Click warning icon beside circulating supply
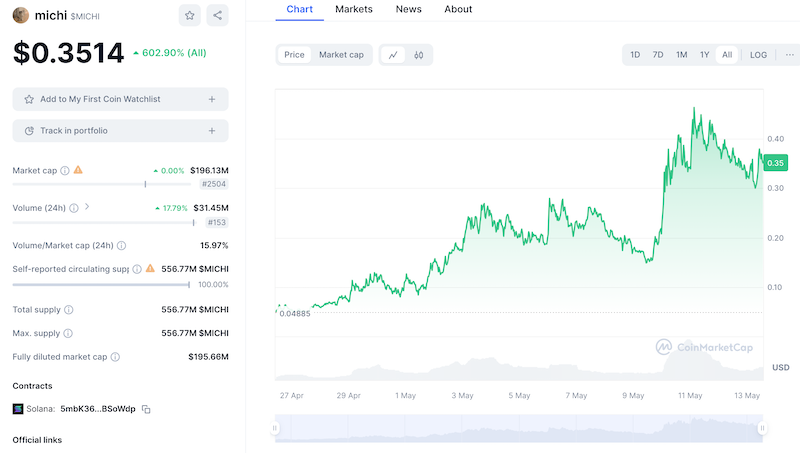The image size is (800, 453). (150, 268)
